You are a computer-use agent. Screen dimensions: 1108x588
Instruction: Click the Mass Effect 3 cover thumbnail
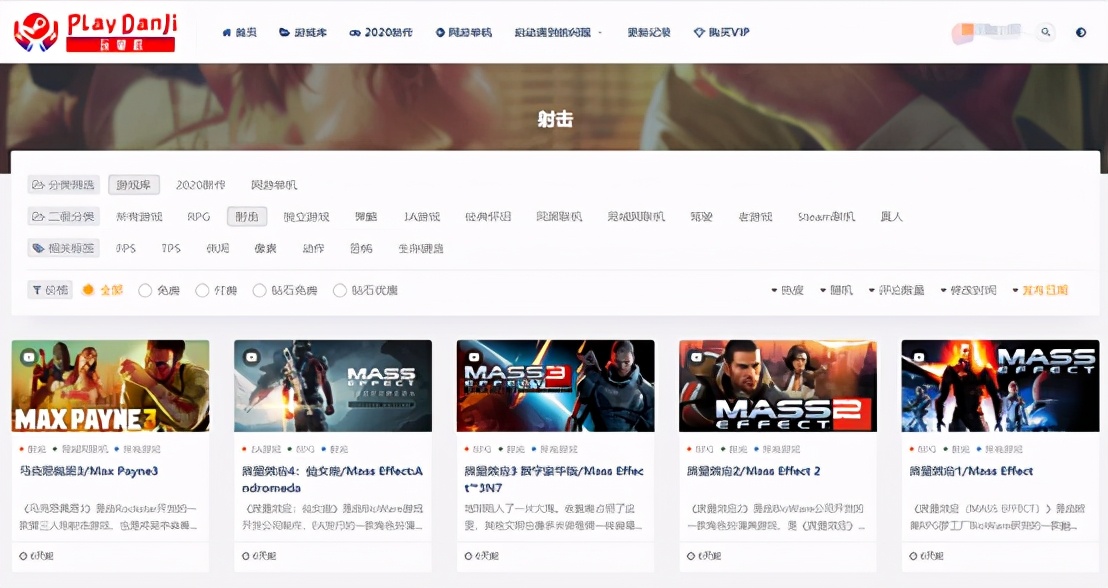pos(556,386)
